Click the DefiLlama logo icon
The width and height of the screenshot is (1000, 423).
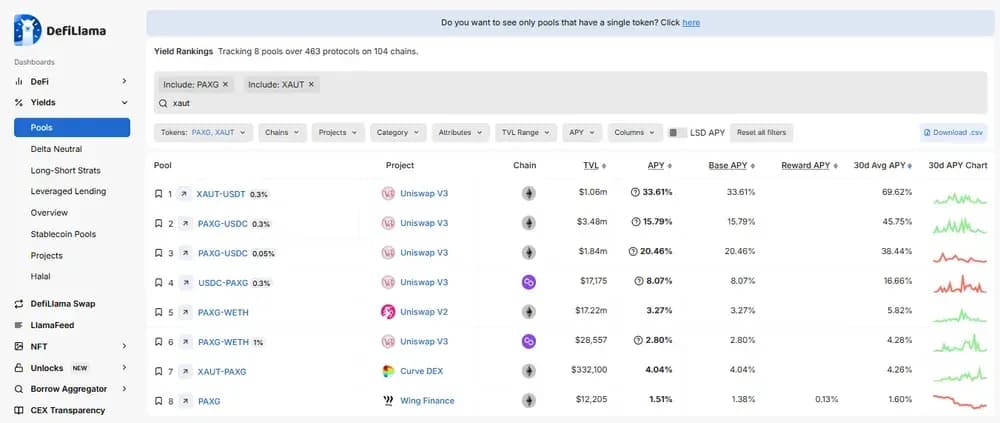pyautogui.click(x=27, y=31)
